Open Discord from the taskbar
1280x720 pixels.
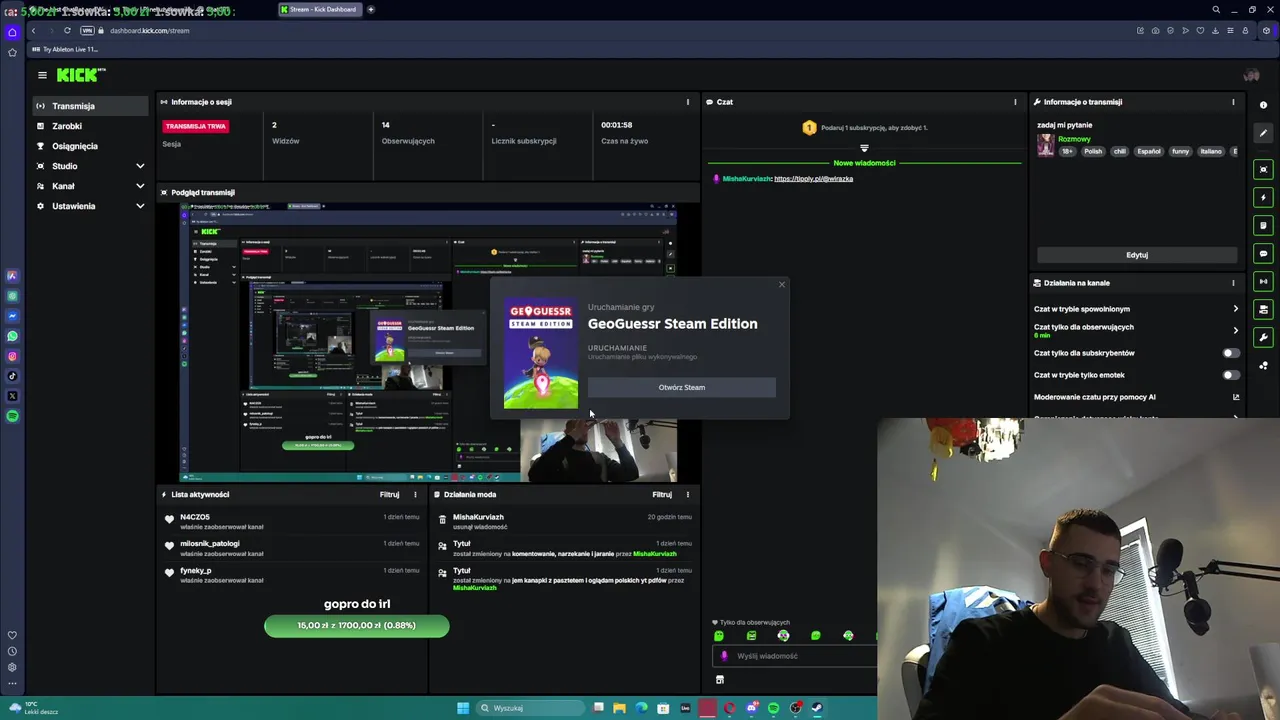(x=751, y=708)
